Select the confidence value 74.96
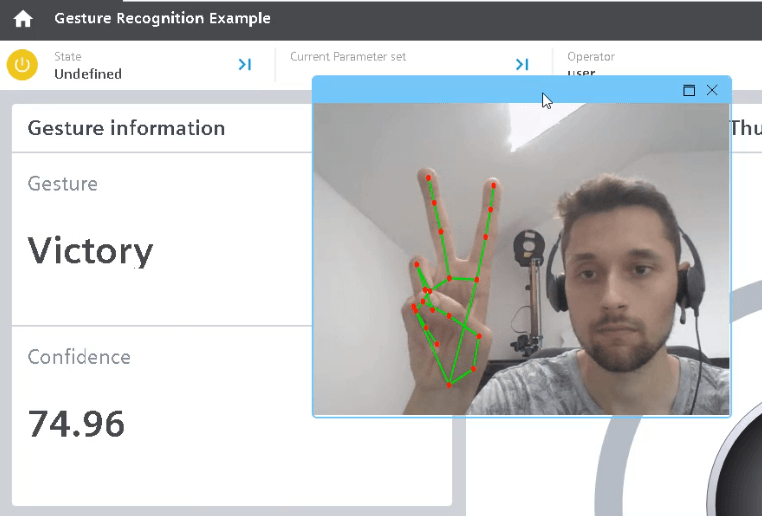 pyautogui.click(x=76, y=424)
